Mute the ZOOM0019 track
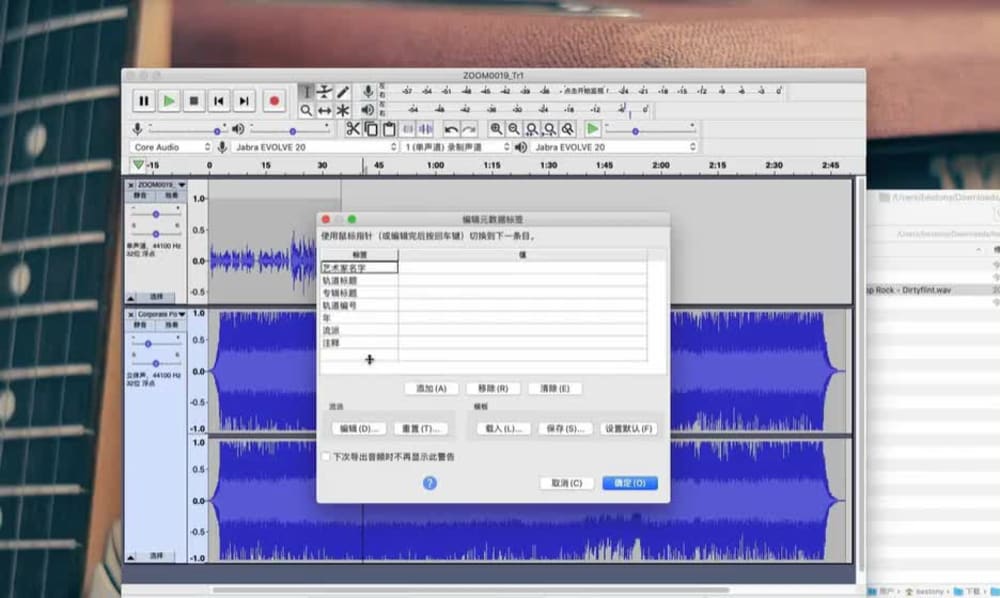Image resolution: width=1000 pixels, height=598 pixels. pos(140,196)
